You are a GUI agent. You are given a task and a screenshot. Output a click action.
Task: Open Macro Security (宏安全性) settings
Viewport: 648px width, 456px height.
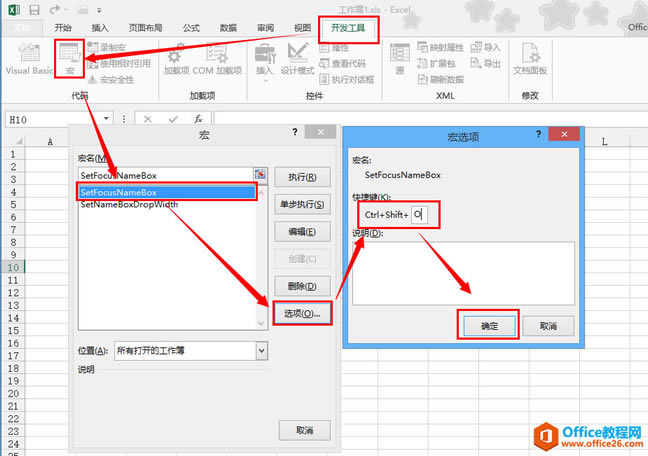pos(111,79)
